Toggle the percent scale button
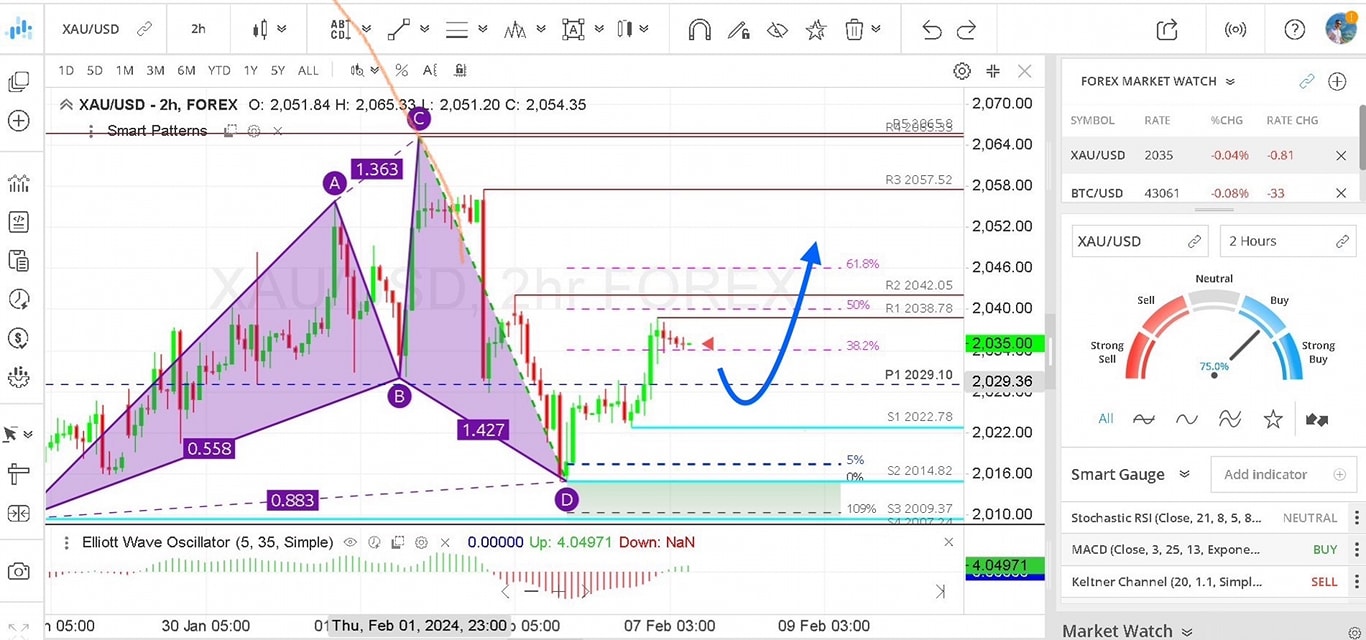This screenshot has height=640, width=1366. point(401,70)
